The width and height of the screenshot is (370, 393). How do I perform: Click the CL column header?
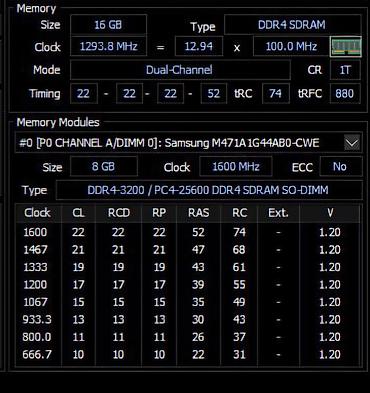point(78,213)
